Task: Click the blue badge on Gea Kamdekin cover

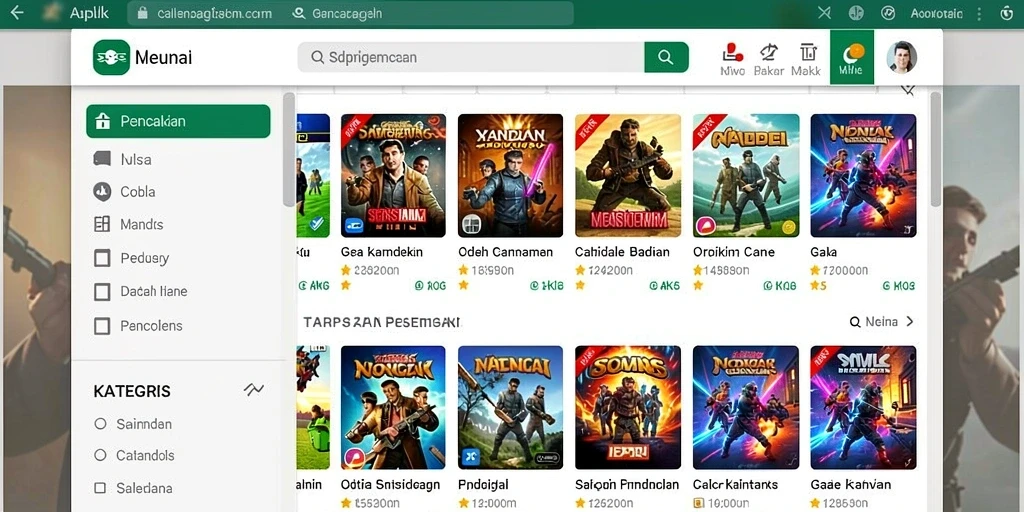Action: (x=355, y=225)
